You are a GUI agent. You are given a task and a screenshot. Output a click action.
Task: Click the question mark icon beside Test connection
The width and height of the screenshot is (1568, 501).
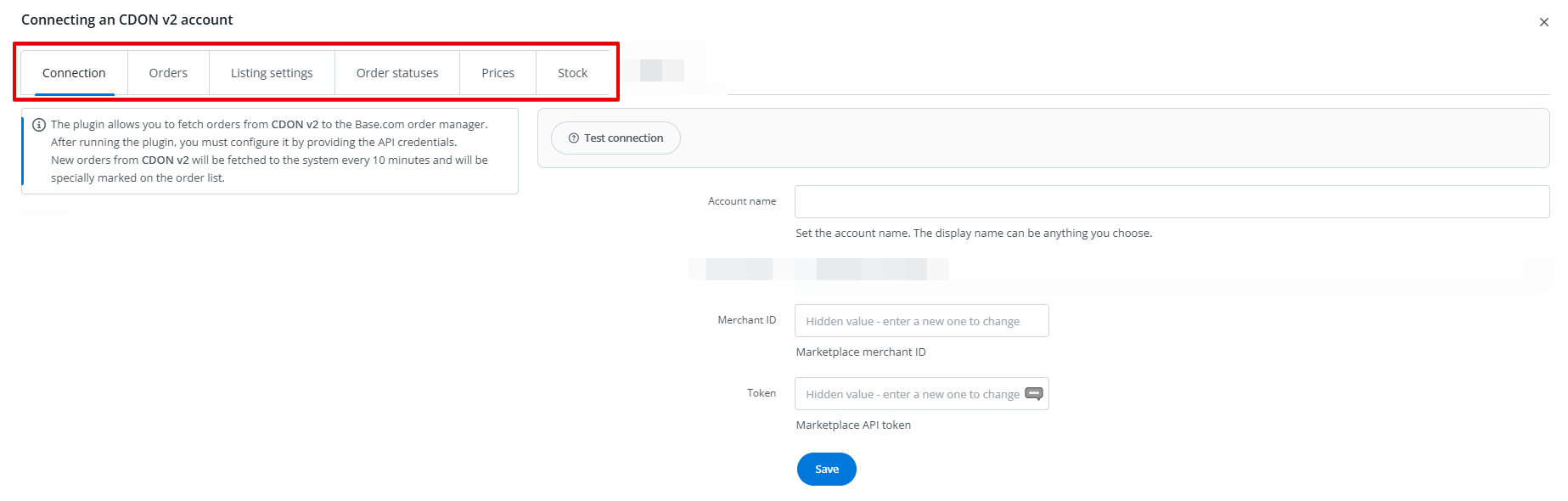coord(574,138)
